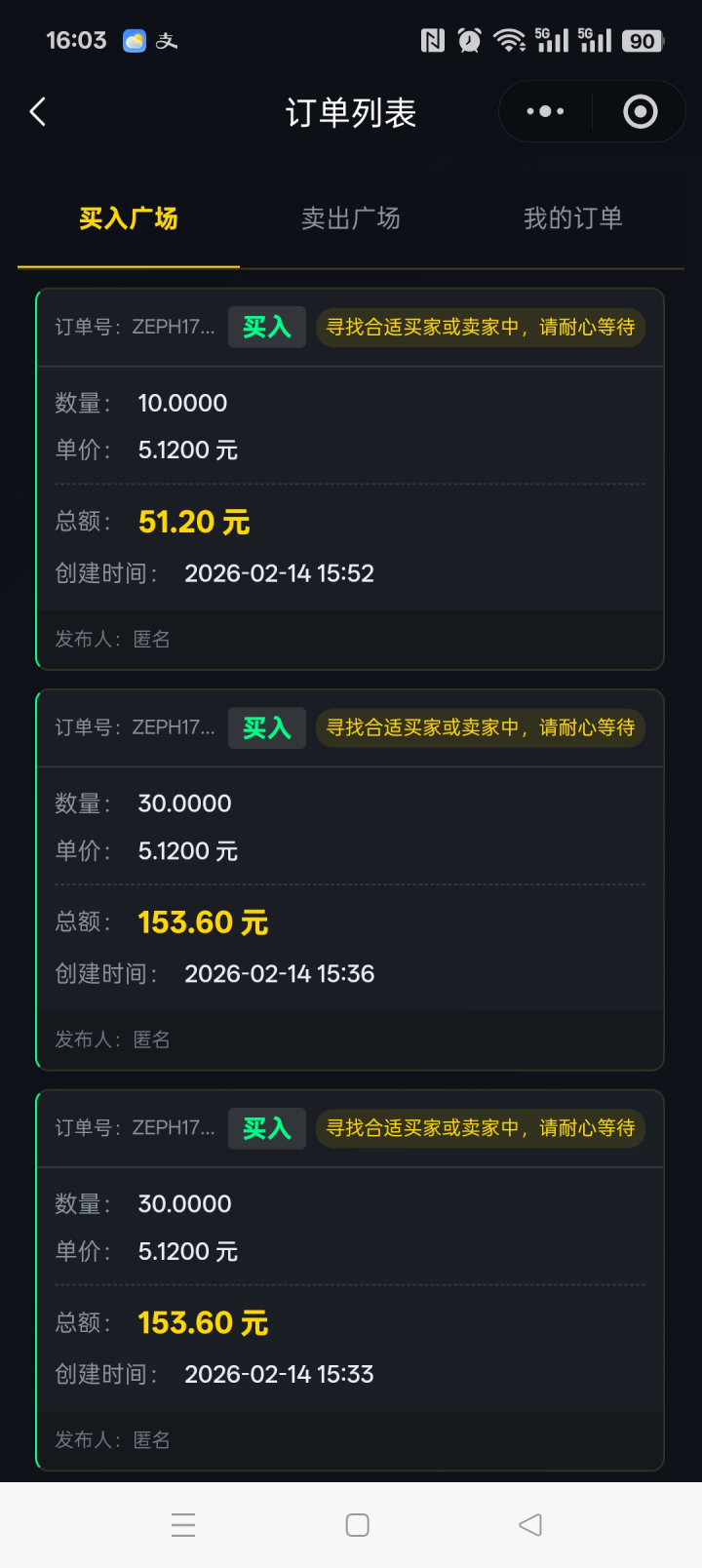Tap 买入 button on 15:33 order

tap(267, 1128)
